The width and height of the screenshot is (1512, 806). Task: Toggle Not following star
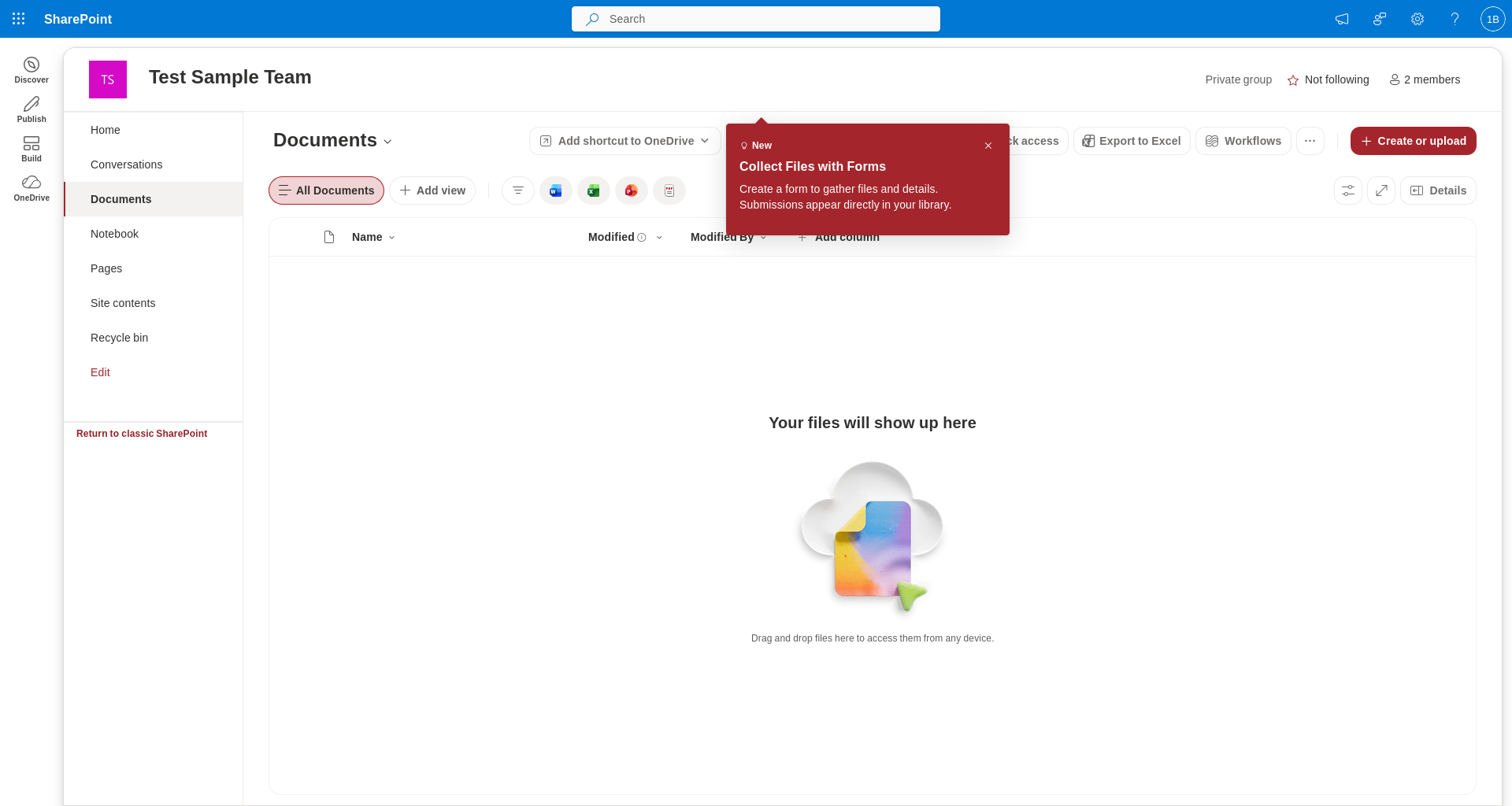[x=1329, y=79]
